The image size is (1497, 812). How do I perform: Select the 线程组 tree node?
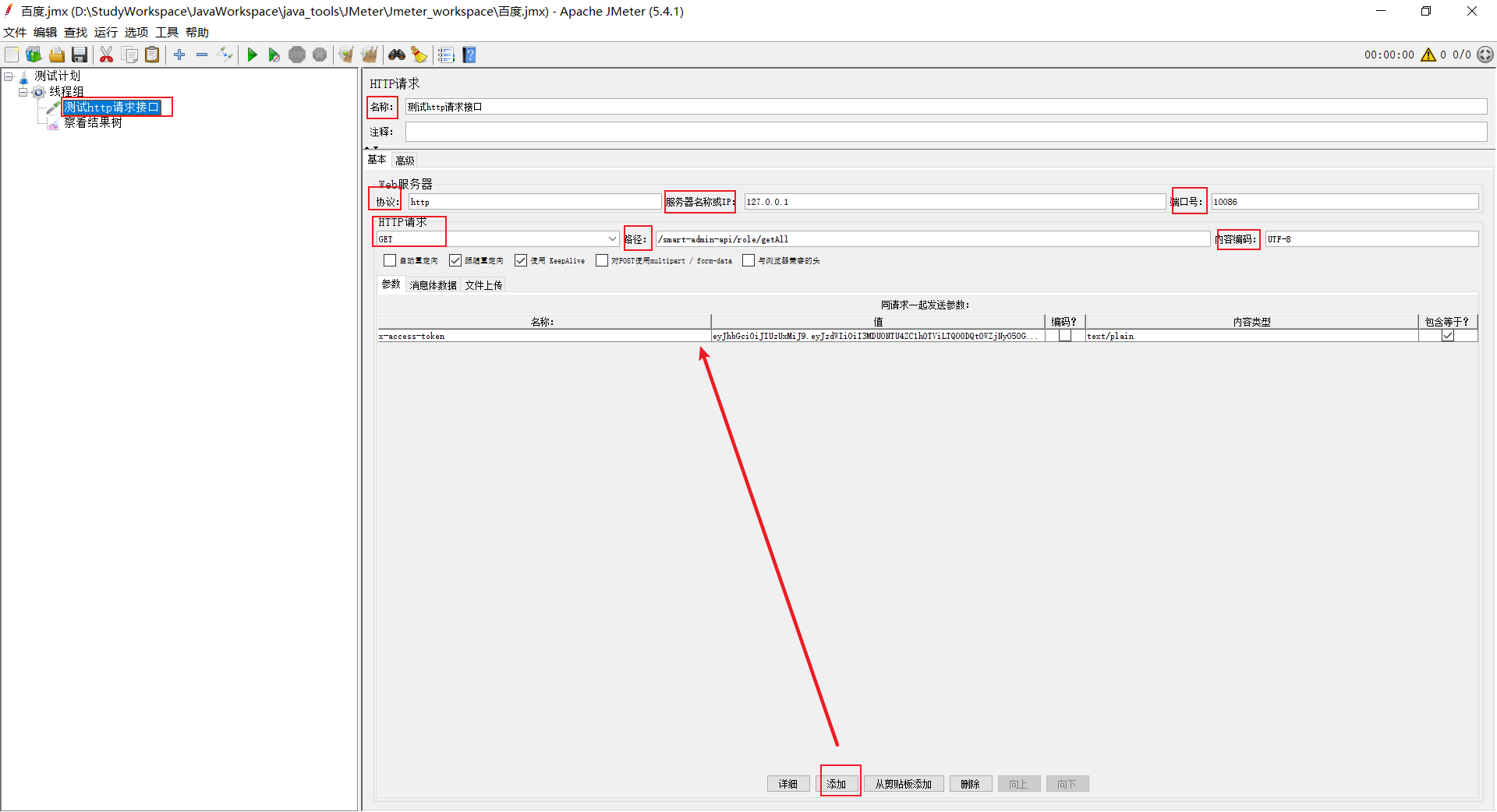pos(66,91)
